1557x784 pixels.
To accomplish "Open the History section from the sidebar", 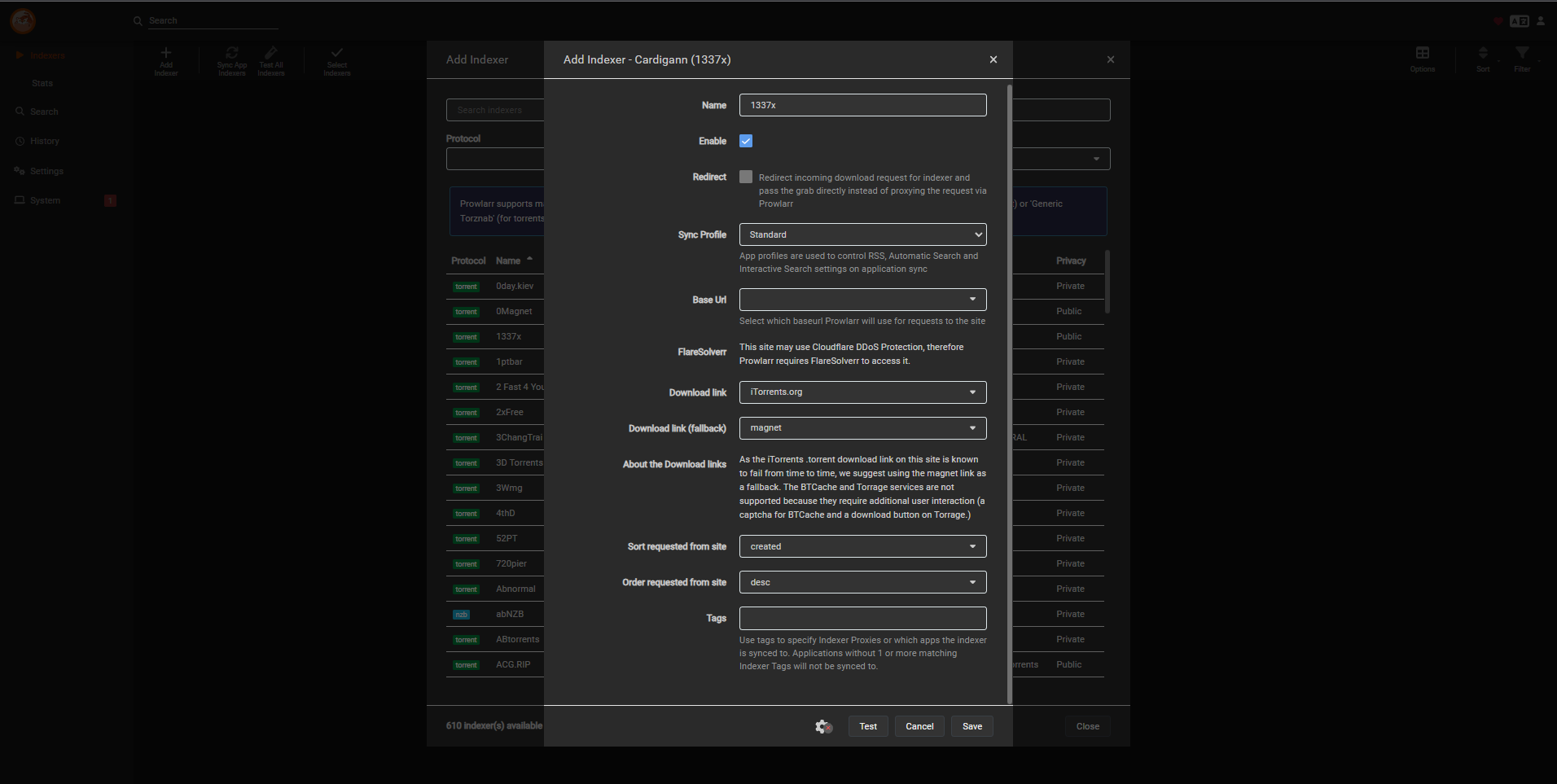I will pyautogui.click(x=45, y=140).
